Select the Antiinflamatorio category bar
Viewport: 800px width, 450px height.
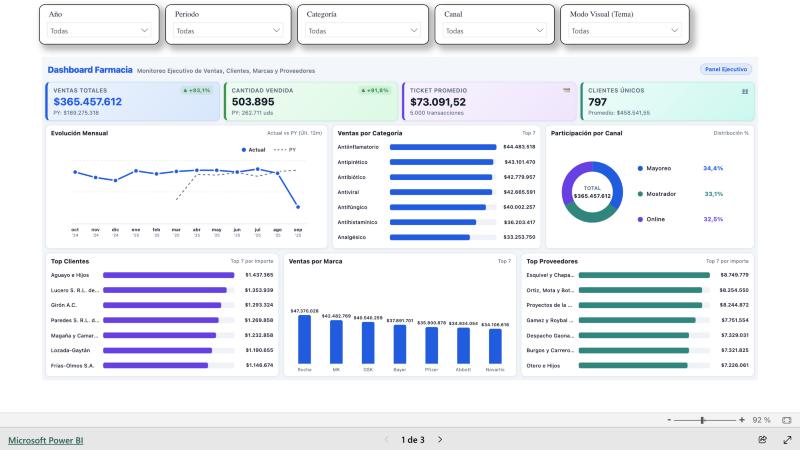pos(443,147)
